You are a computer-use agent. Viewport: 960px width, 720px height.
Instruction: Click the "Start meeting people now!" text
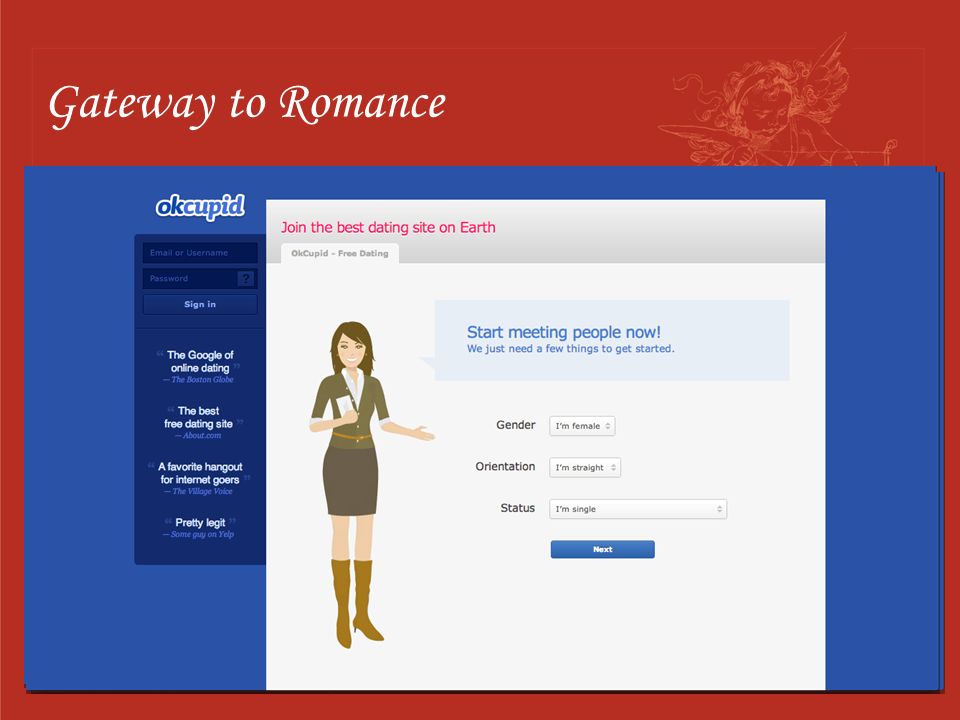tap(564, 332)
